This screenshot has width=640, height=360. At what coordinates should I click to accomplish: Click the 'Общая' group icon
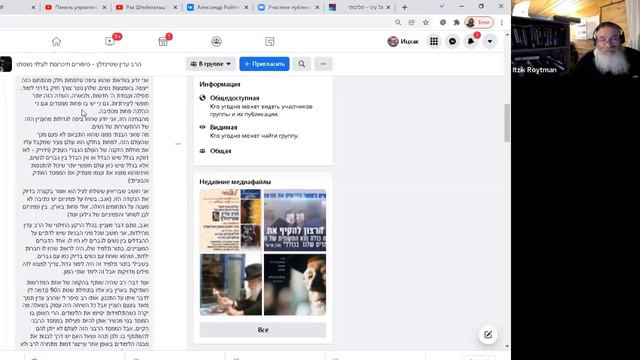click(202, 151)
